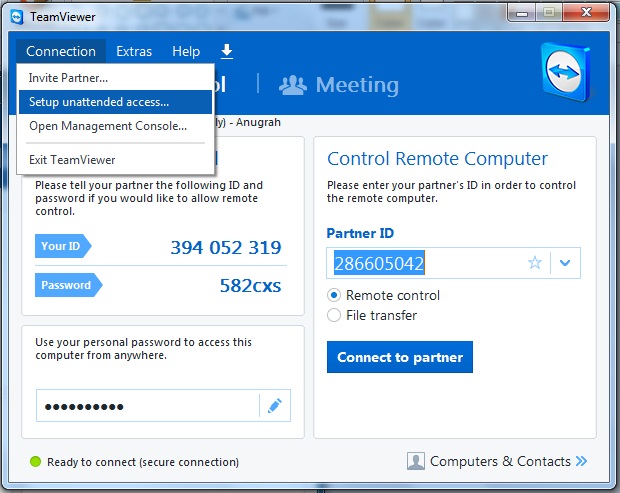This screenshot has height=493, width=620.
Task: Open Computers & Contacts panel
Action: pos(497,461)
